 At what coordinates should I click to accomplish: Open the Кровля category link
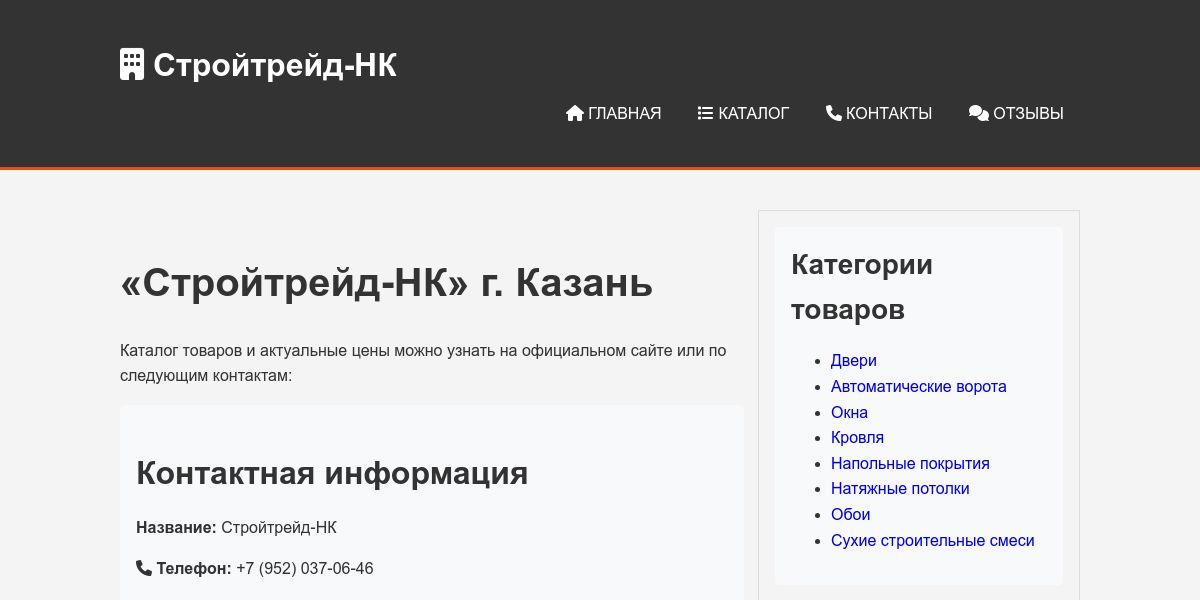coord(858,437)
